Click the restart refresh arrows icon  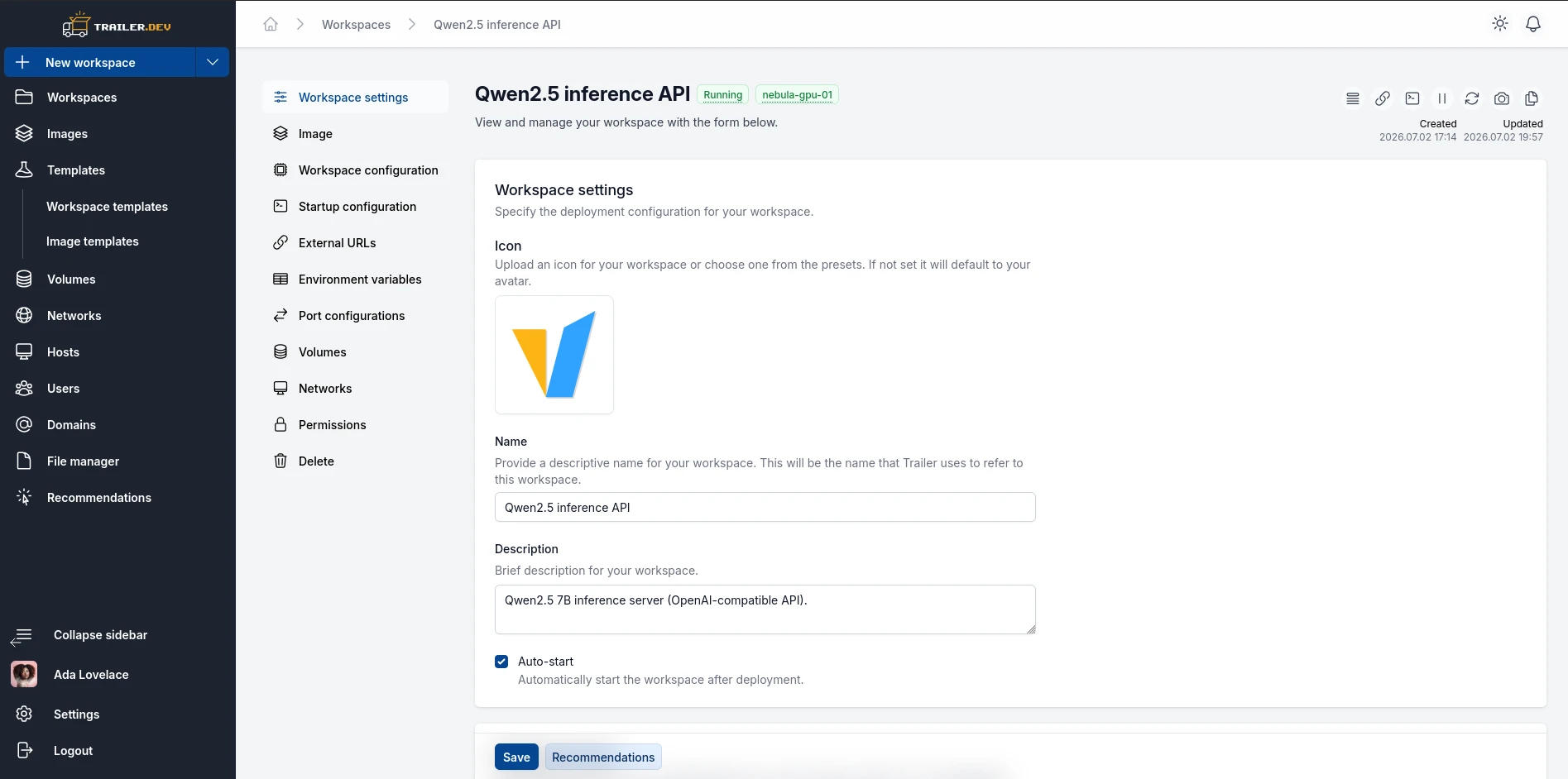[1472, 98]
